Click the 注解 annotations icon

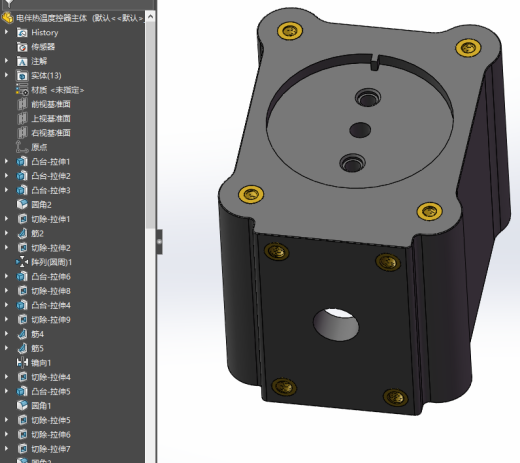[x=22, y=61]
